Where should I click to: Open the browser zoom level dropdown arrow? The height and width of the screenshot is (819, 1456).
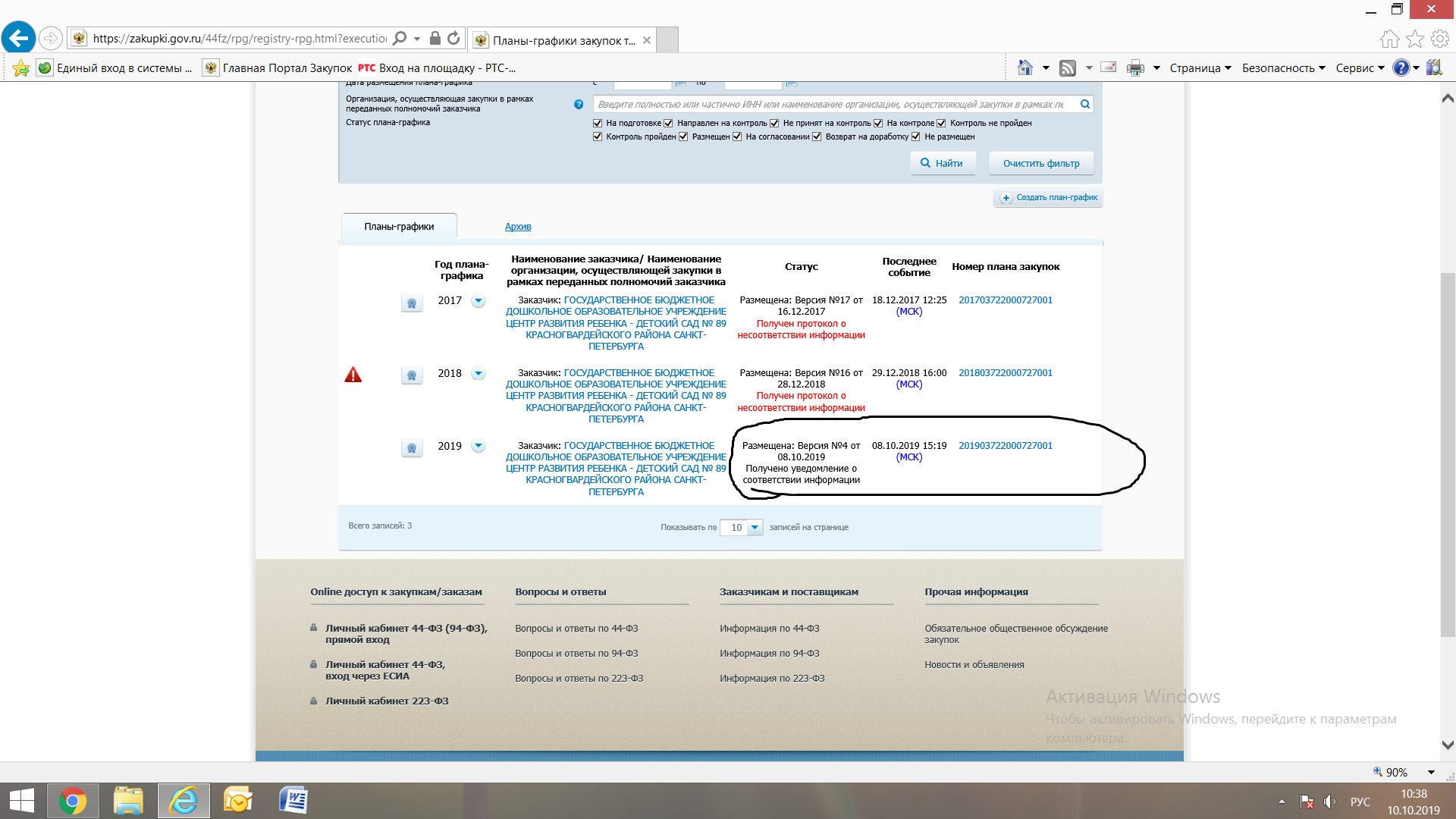coord(1431,773)
